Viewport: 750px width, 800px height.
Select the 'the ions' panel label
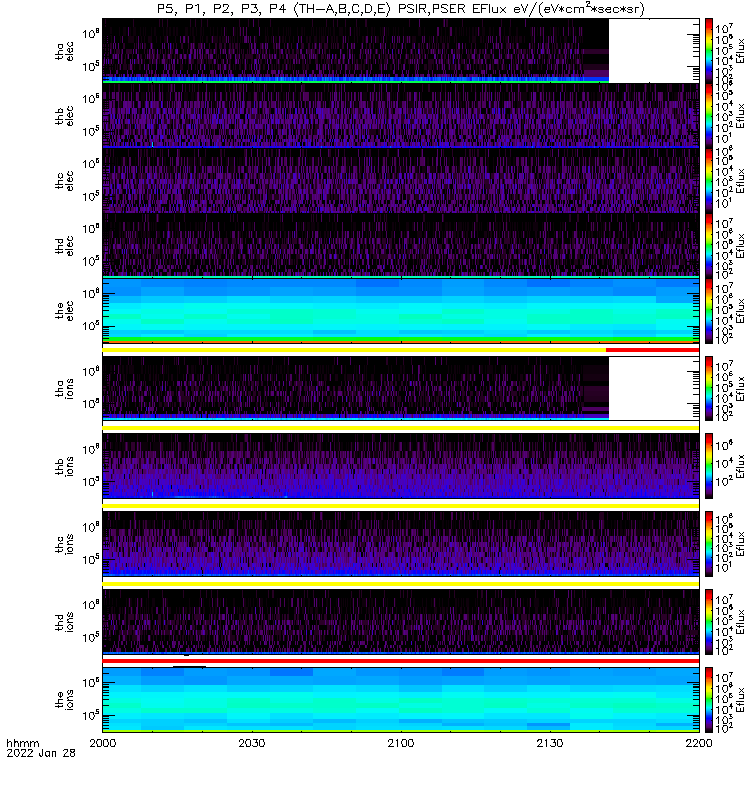point(64,699)
